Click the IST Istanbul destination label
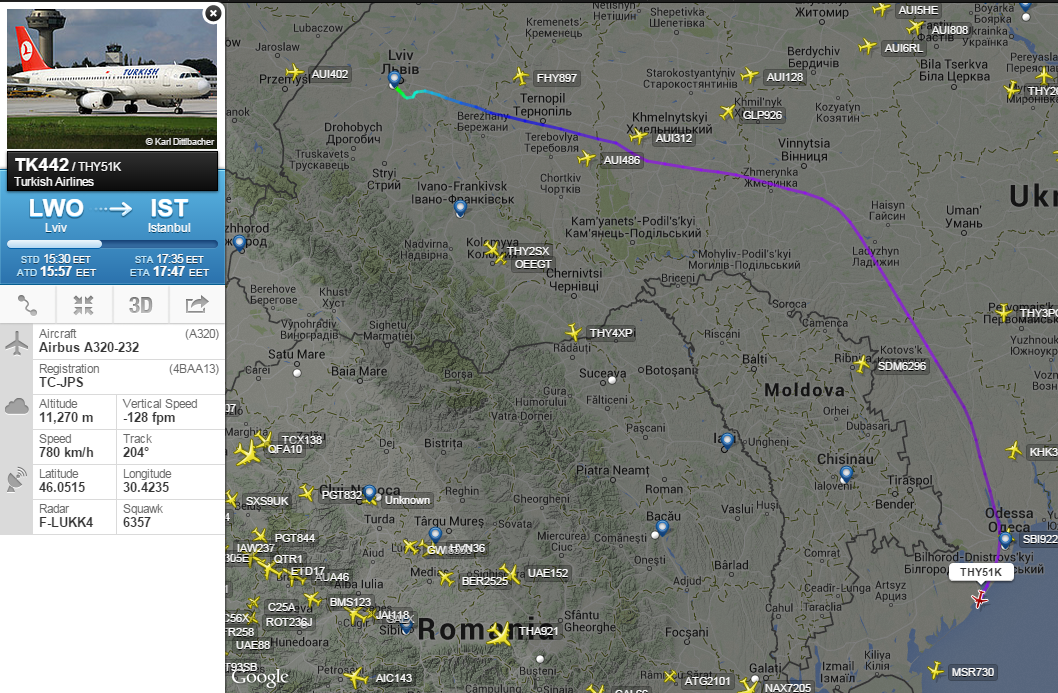The width and height of the screenshot is (1058, 693). click(169, 215)
